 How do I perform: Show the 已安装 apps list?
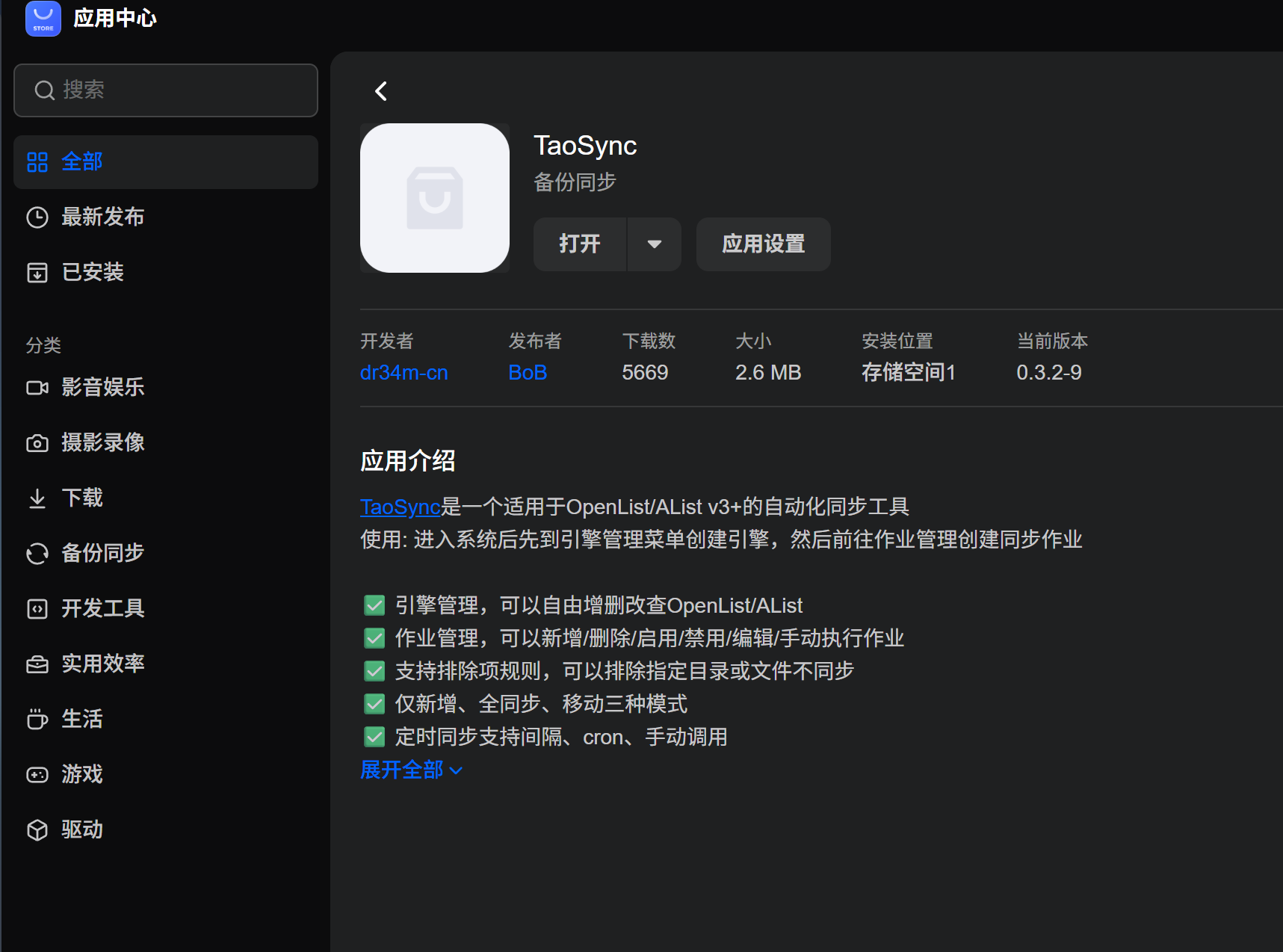(166, 273)
